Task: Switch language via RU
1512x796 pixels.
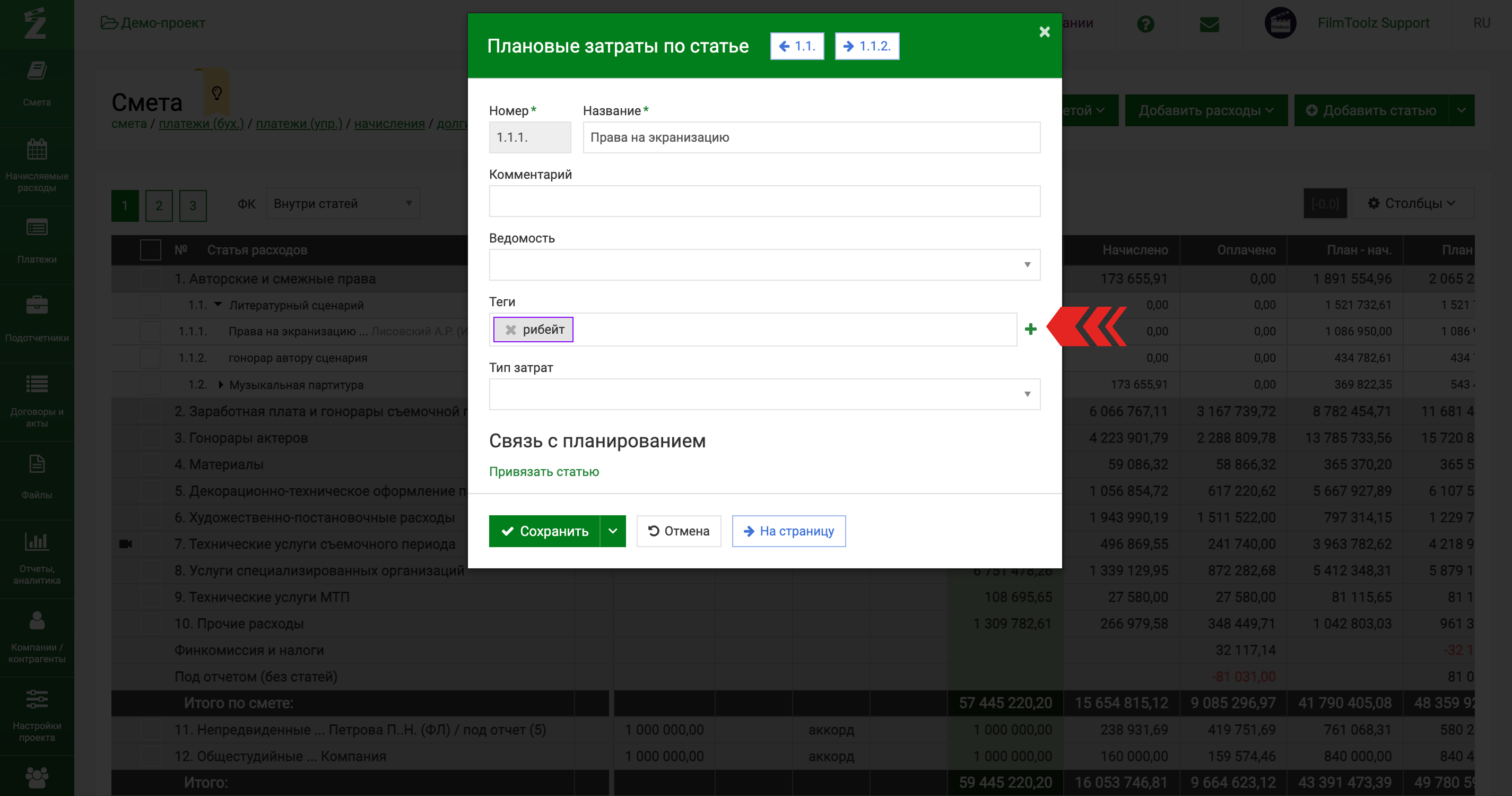Action: (x=1481, y=23)
